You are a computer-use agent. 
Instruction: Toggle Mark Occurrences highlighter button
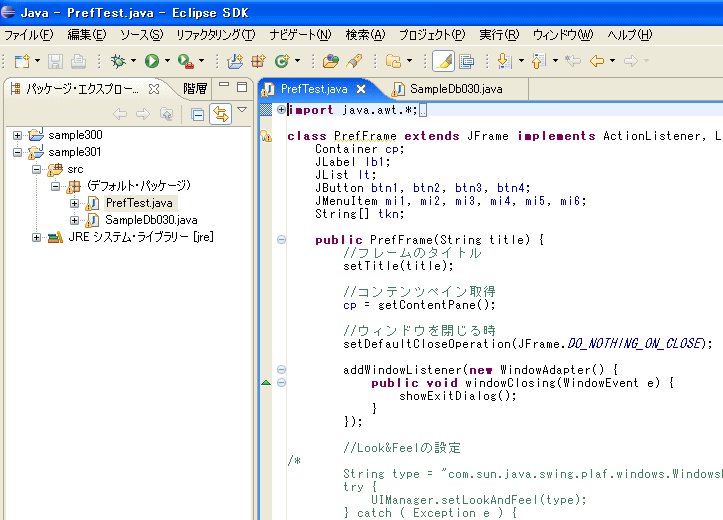[x=444, y=61]
